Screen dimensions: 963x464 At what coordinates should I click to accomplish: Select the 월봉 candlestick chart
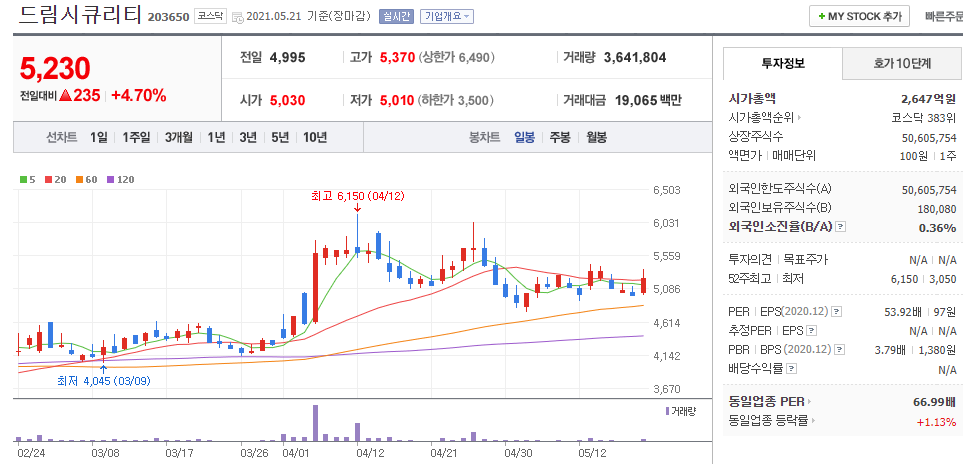click(596, 137)
